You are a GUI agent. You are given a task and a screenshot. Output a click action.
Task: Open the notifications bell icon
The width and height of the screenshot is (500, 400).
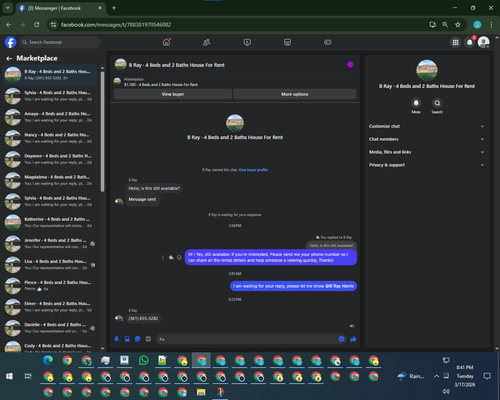point(470,42)
